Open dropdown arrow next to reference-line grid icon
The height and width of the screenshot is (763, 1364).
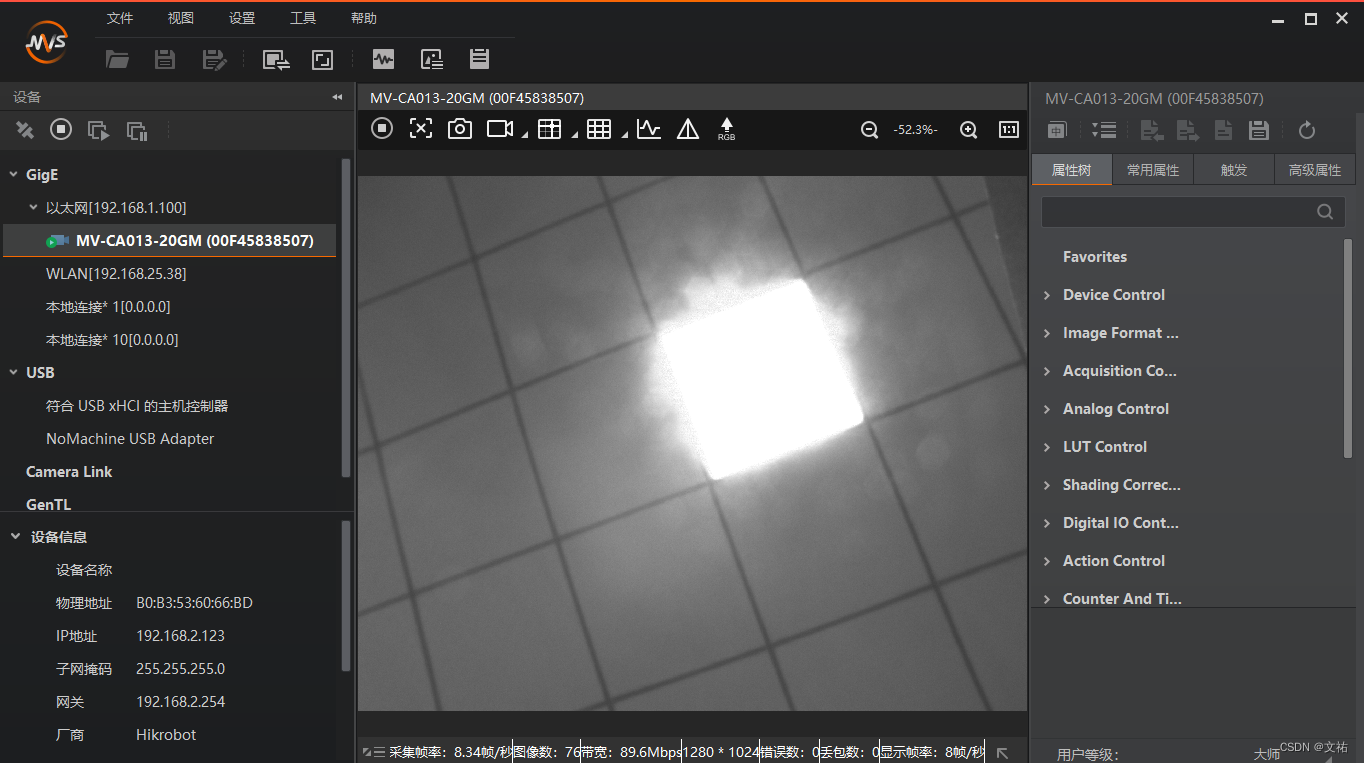click(x=574, y=135)
